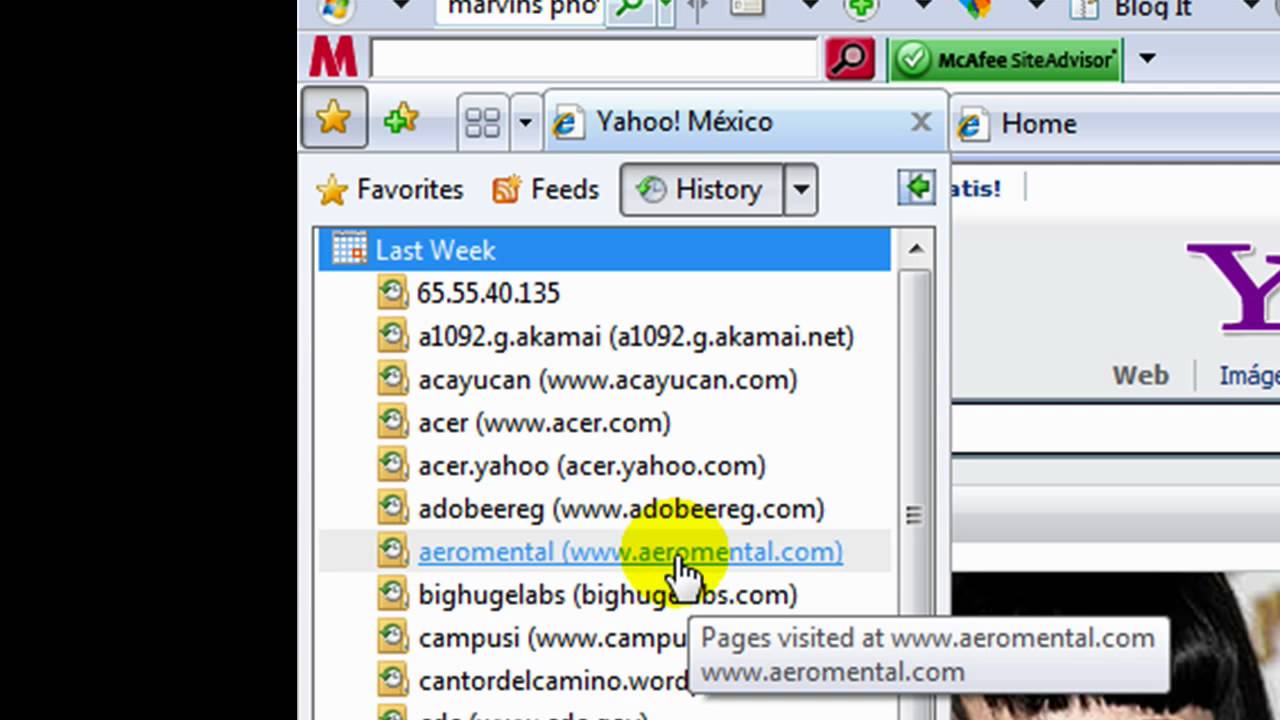Open the cantordelcamino.word history entry

[553, 680]
